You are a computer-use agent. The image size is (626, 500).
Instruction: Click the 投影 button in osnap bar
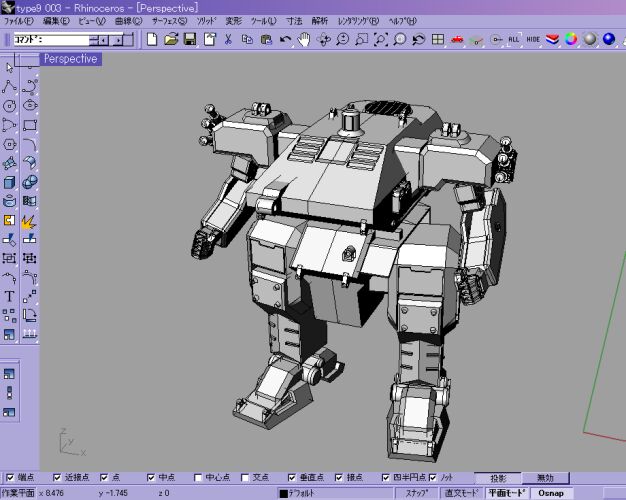click(x=498, y=478)
